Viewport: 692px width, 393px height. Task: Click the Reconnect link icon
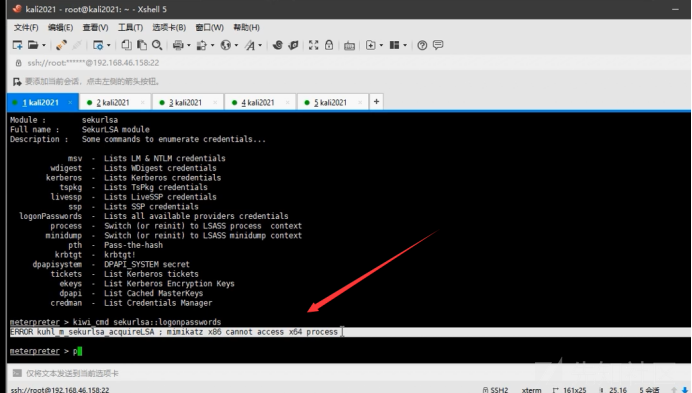coord(61,45)
